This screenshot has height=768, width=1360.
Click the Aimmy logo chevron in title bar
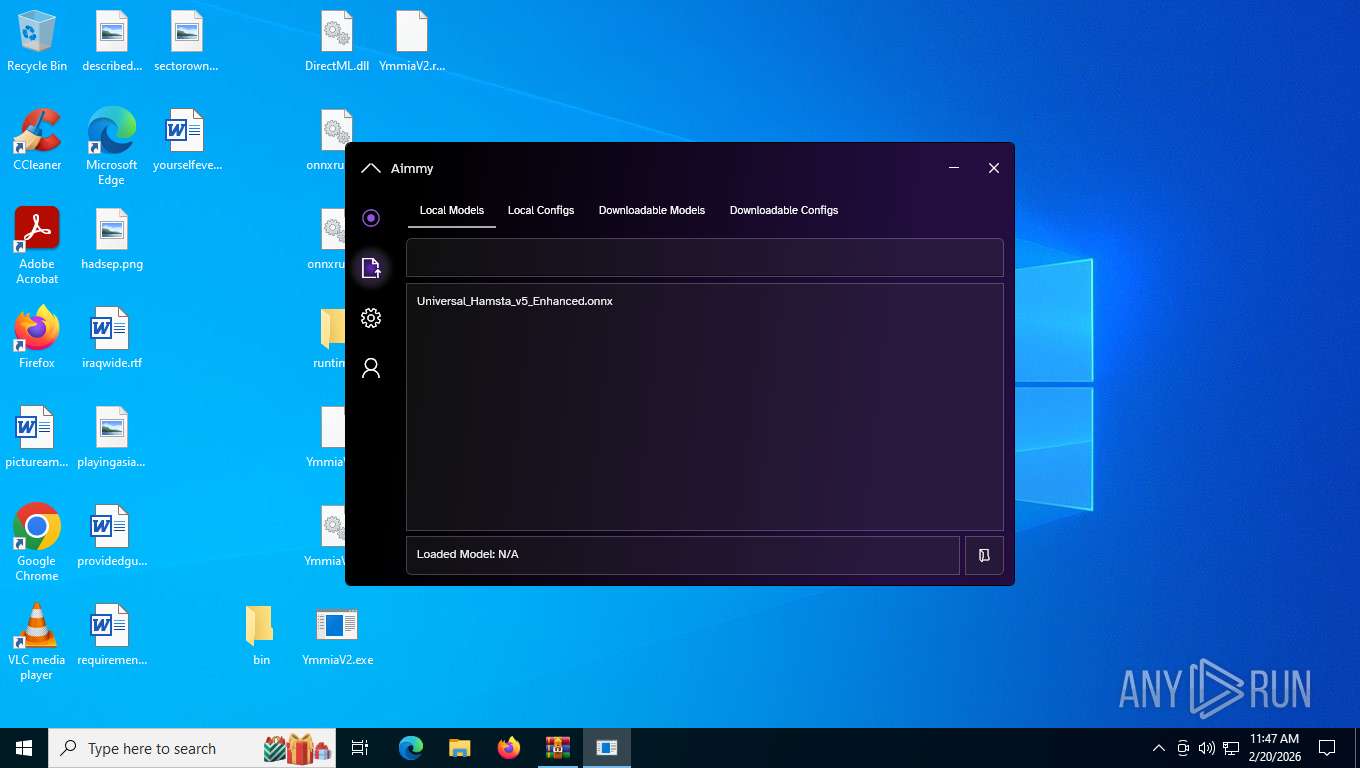pyautogui.click(x=371, y=168)
